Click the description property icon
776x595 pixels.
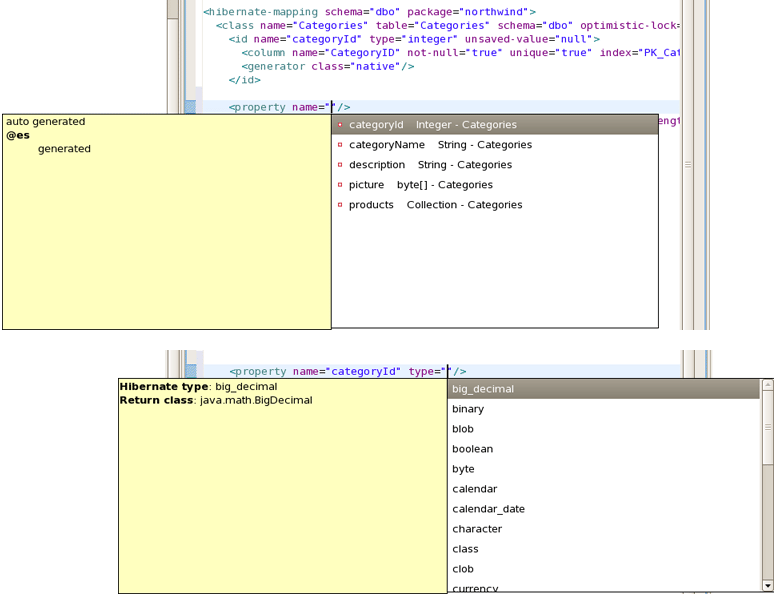pyautogui.click(x=340, y=165)
